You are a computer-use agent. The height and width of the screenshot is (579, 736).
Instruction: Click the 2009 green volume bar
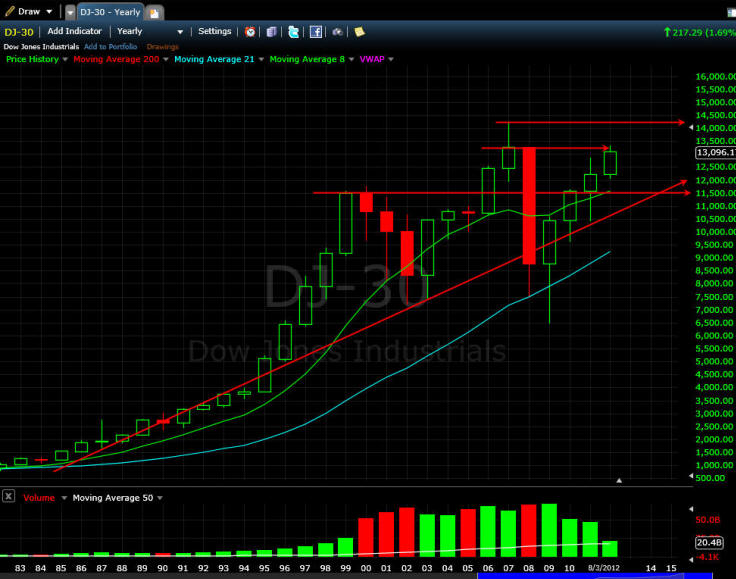pos(549,530)
